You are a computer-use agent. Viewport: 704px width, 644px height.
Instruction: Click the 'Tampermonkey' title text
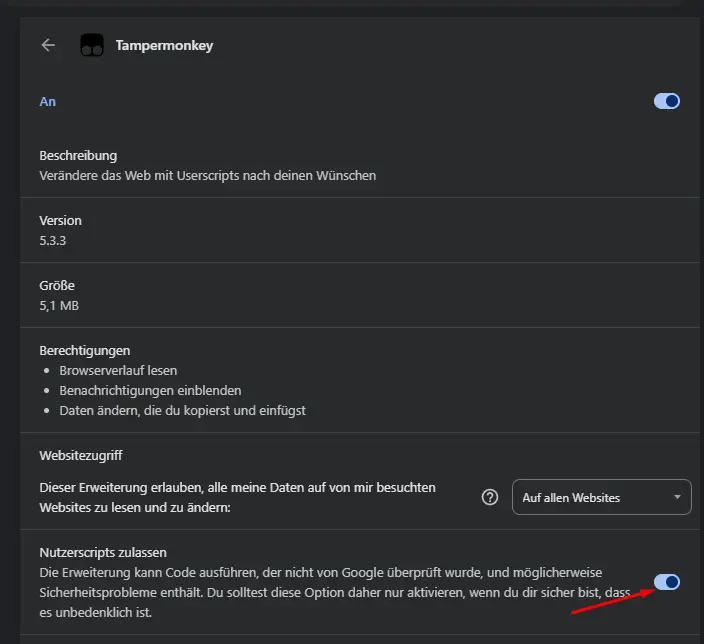[x=164, y=45]
